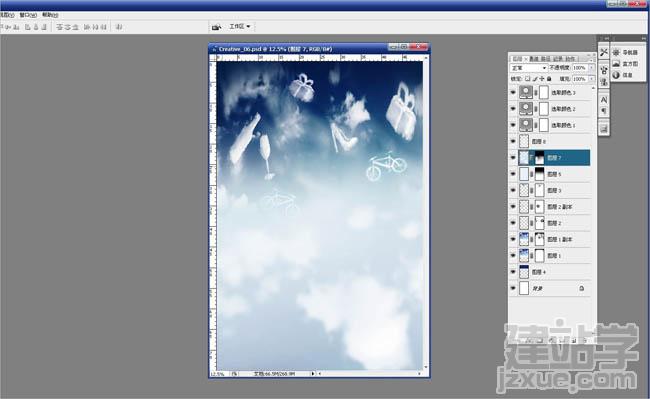This screenshot has height=399, width=650.
Task: Open the 帮助 (Help) menu
Action: (50, 15)
